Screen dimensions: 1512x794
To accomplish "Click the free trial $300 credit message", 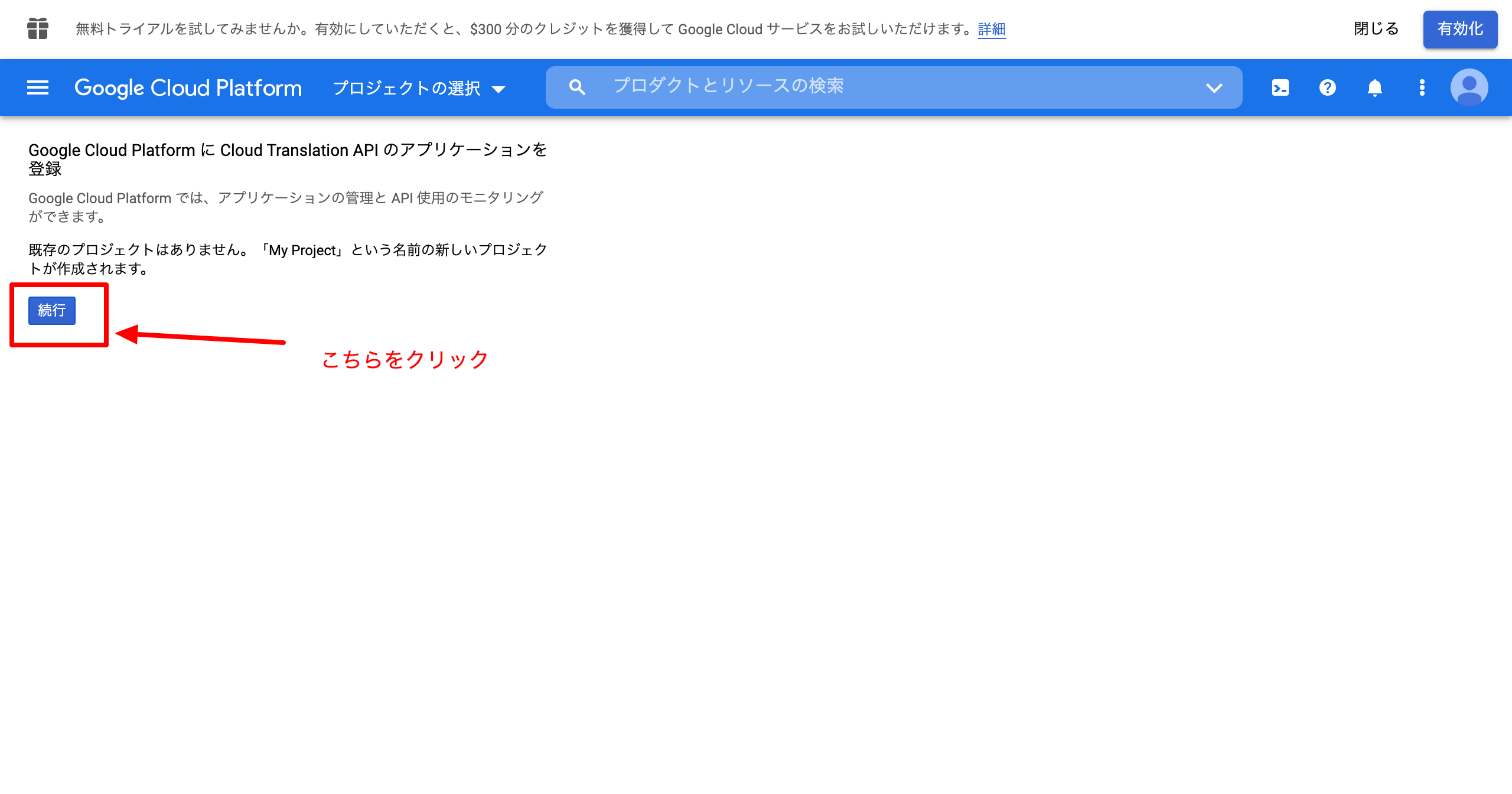I will (524, 29).
